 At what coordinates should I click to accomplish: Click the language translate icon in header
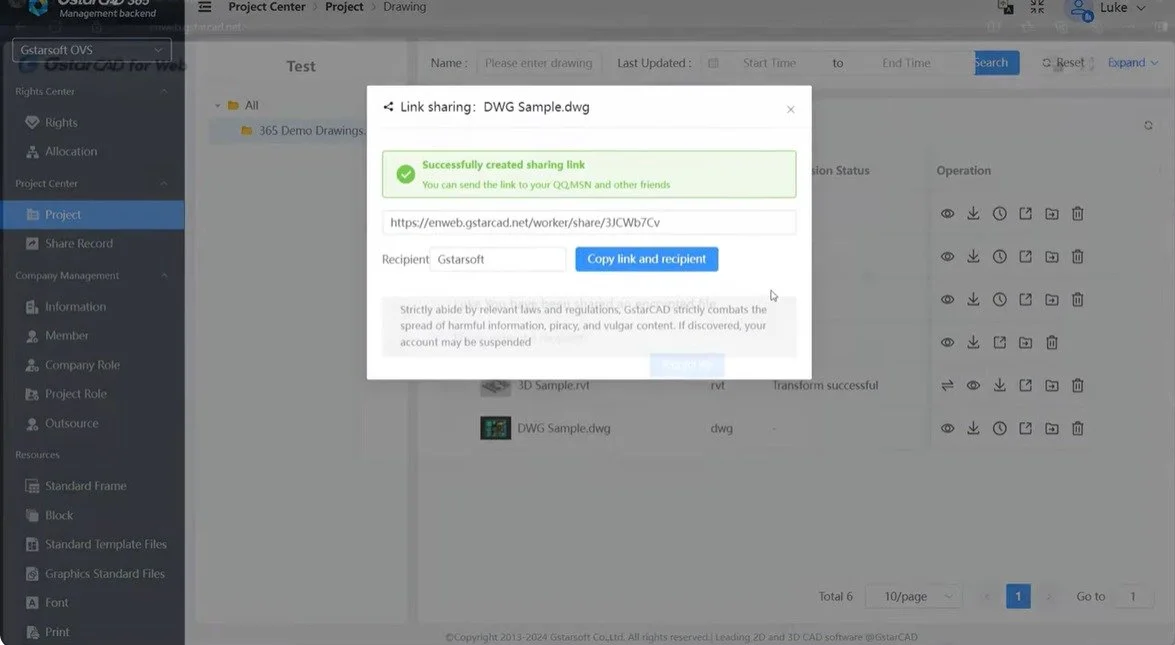(x=1005, y=7)
